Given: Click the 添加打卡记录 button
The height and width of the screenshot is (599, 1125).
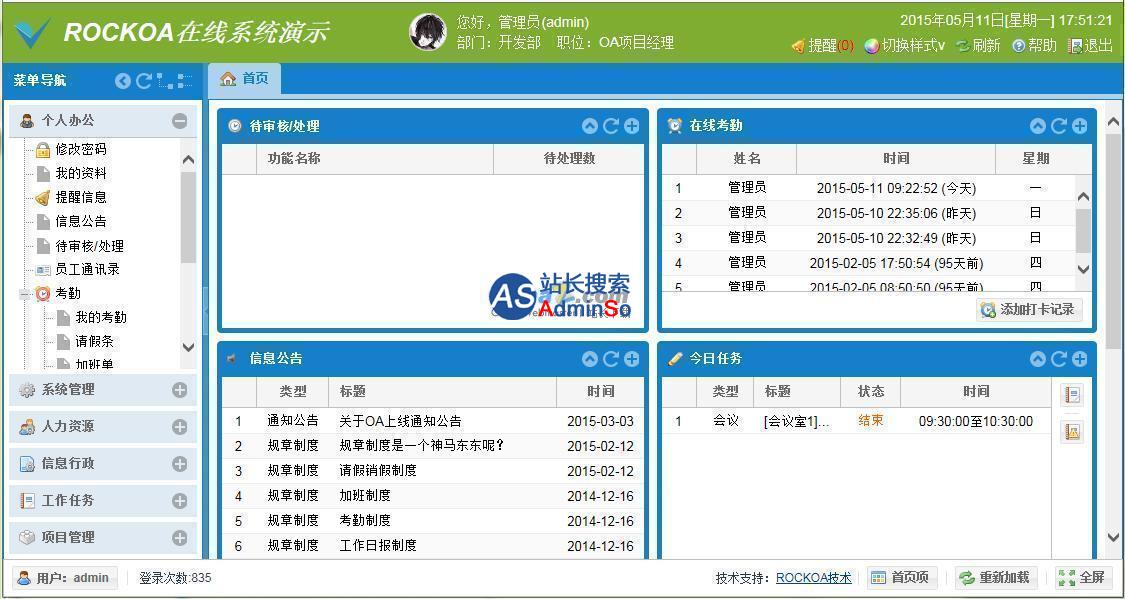Looking at the screenshot, I should click(1030, 309).
